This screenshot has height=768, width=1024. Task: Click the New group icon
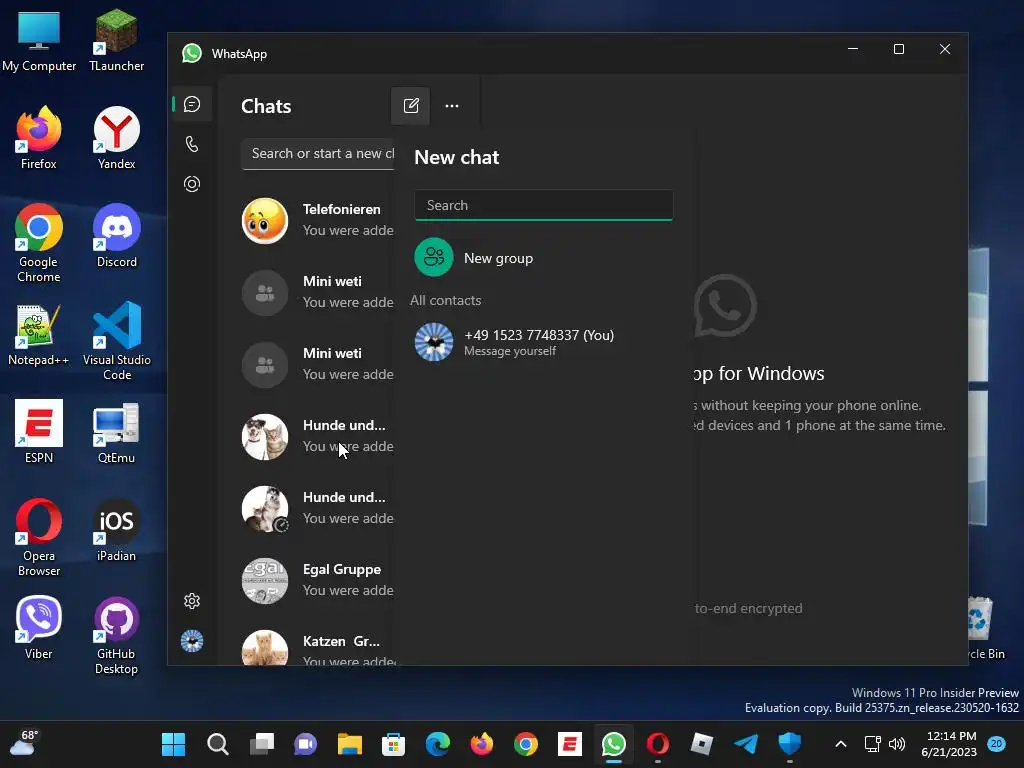point(434,258)
